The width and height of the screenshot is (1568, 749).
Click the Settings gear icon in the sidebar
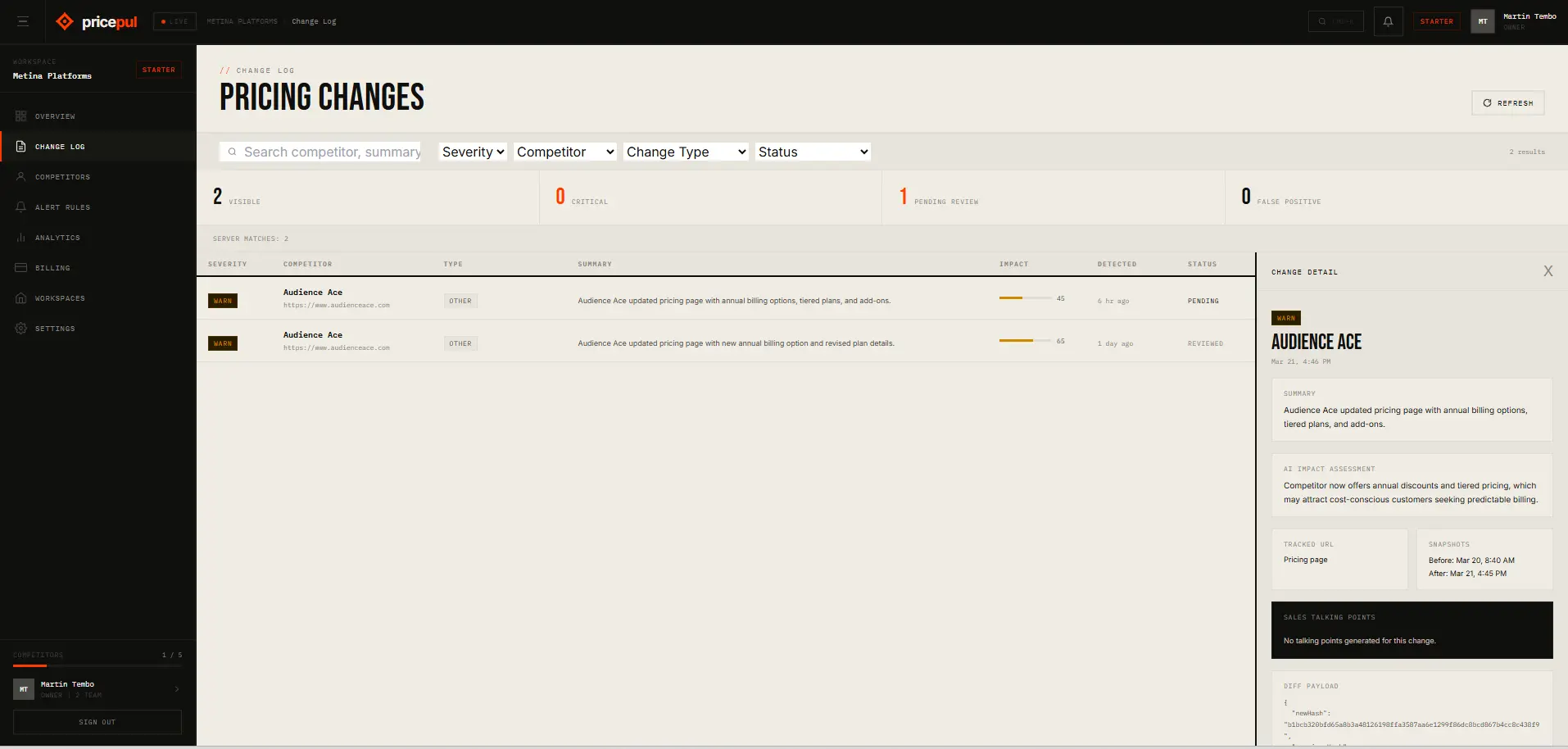[21, 329]
